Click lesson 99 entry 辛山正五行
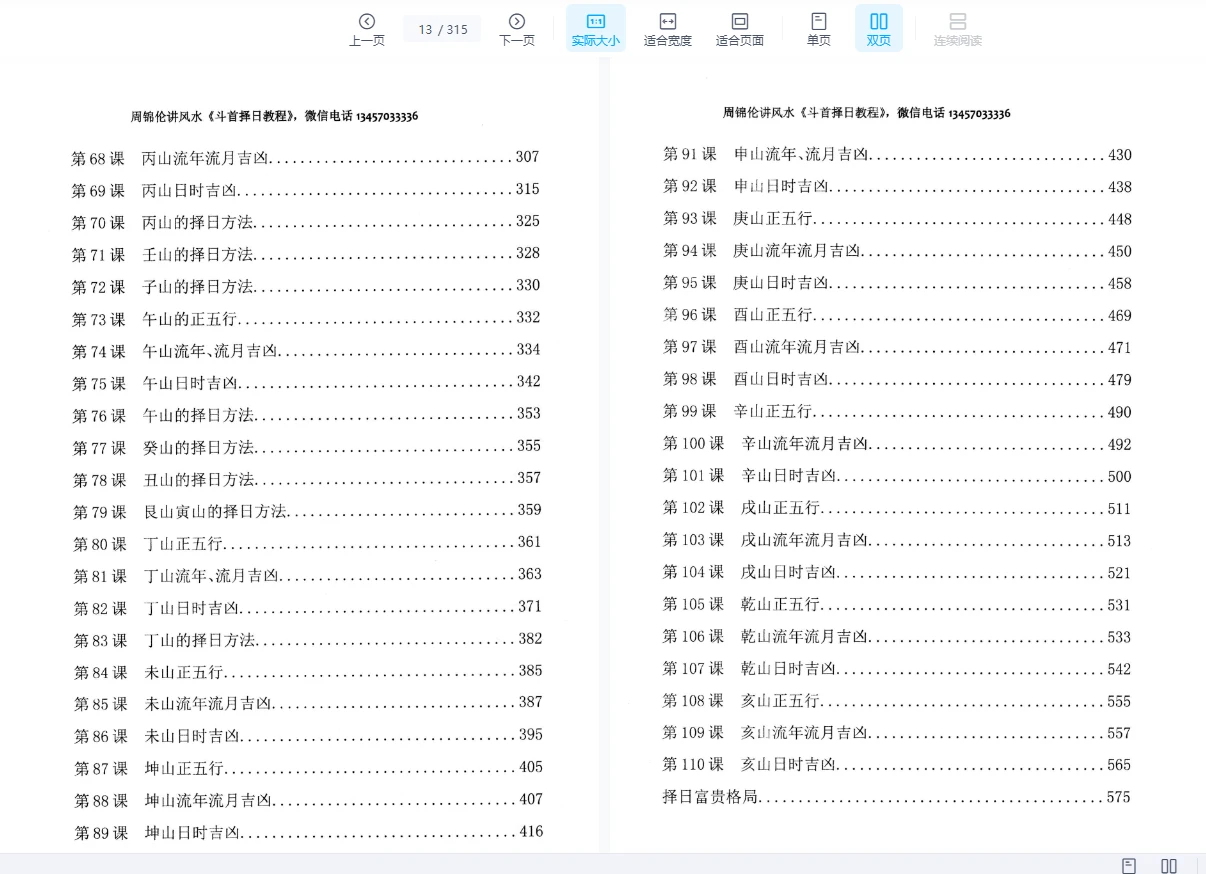The height and width of the screenshot is (874, 1206). (897, 411)
